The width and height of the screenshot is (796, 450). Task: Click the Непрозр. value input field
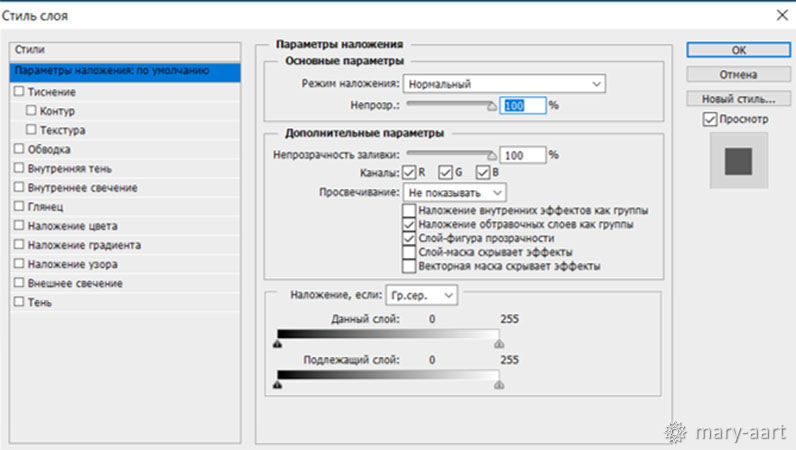click(523, 105)
